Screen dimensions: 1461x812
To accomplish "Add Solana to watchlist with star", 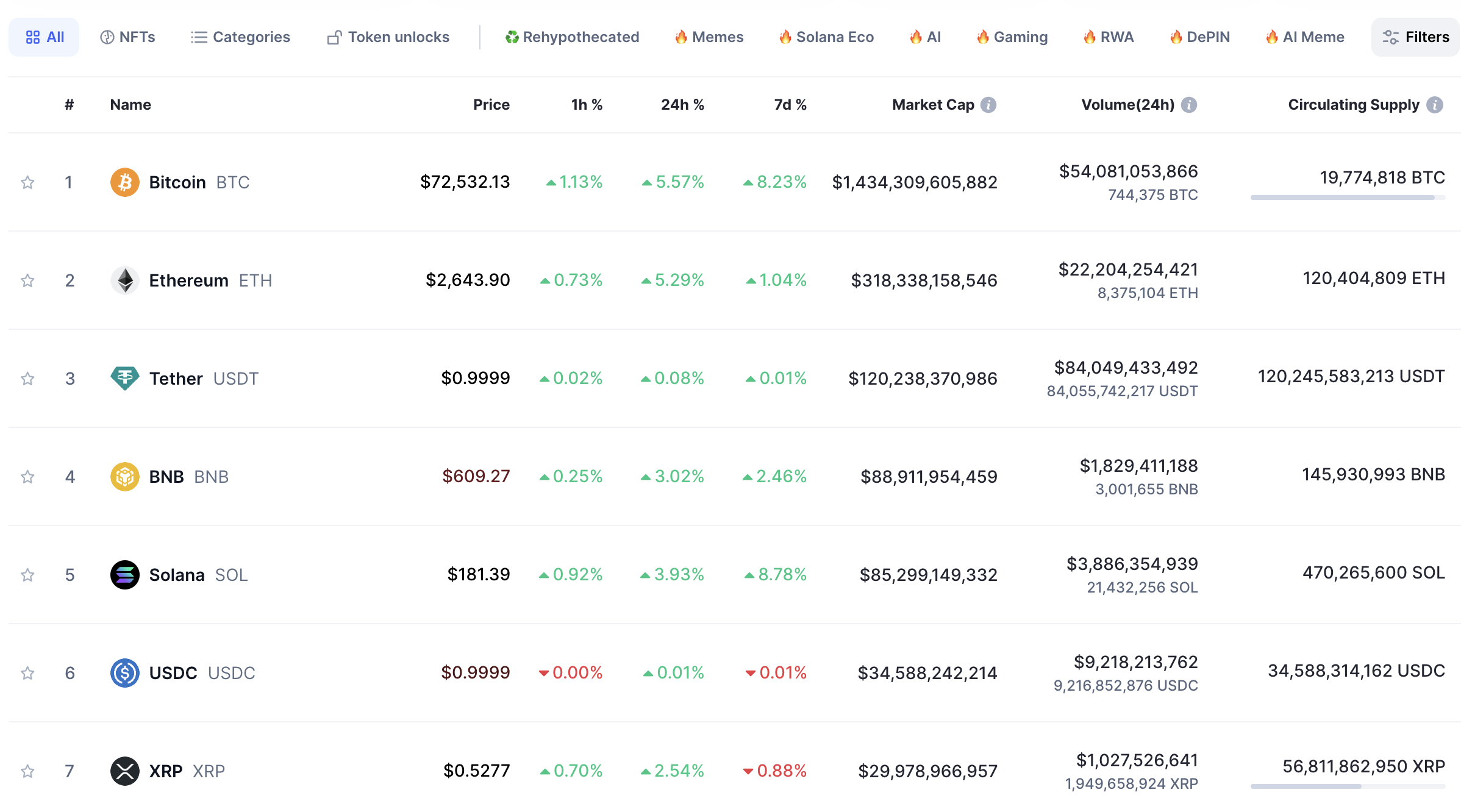I will tap(27, 575).
